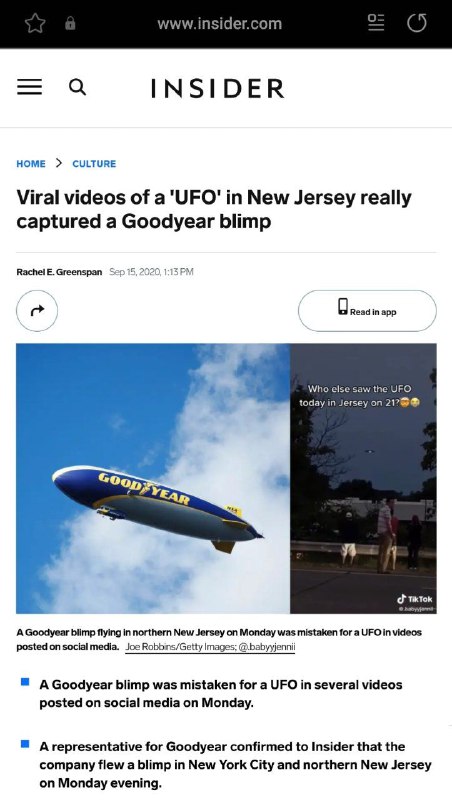Tap the padlock security icon
Viewport: 452px width, 800px height.
pyautogui.click(x=70, y=23)
